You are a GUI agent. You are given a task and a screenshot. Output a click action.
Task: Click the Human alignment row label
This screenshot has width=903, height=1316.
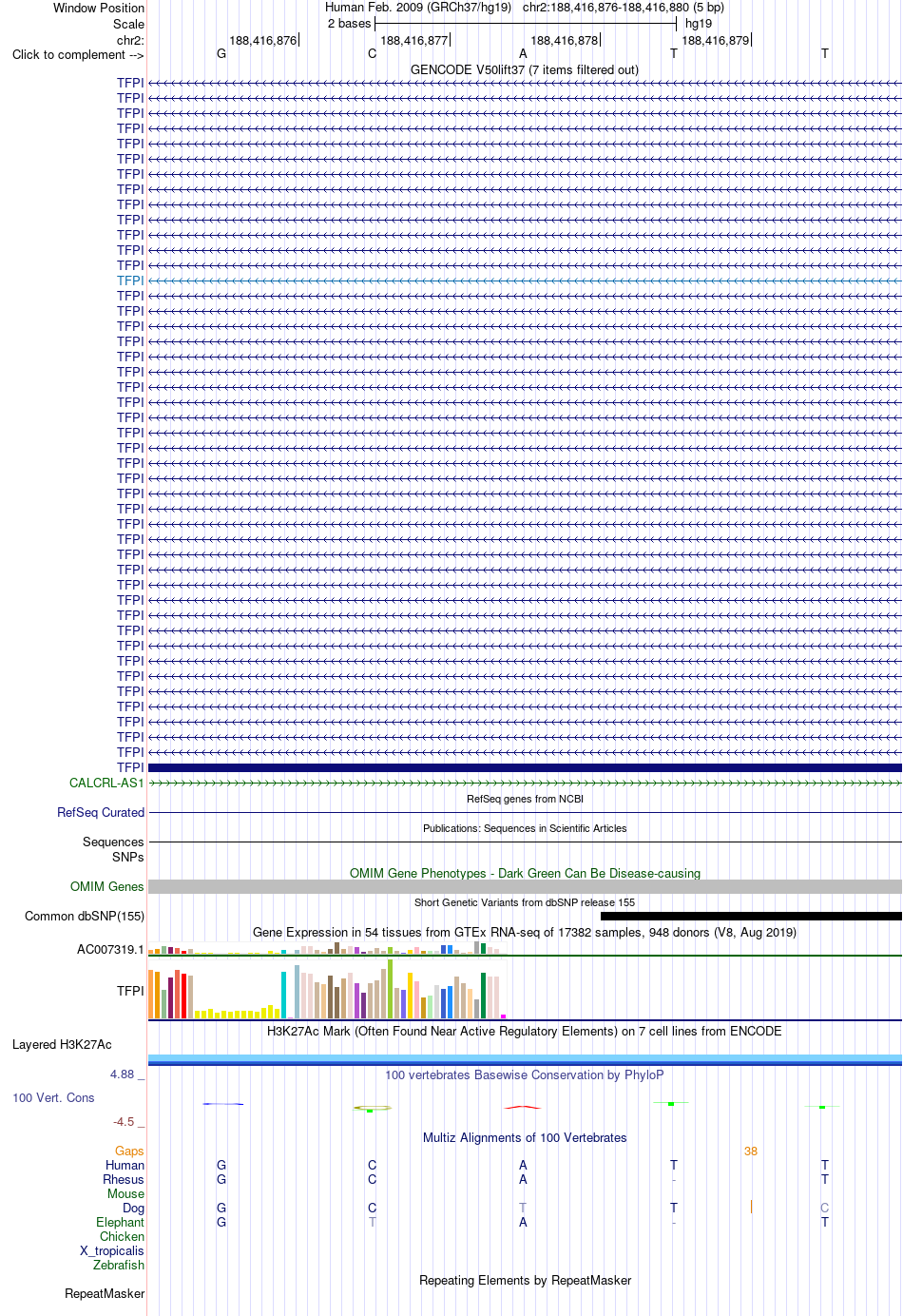125,1165
